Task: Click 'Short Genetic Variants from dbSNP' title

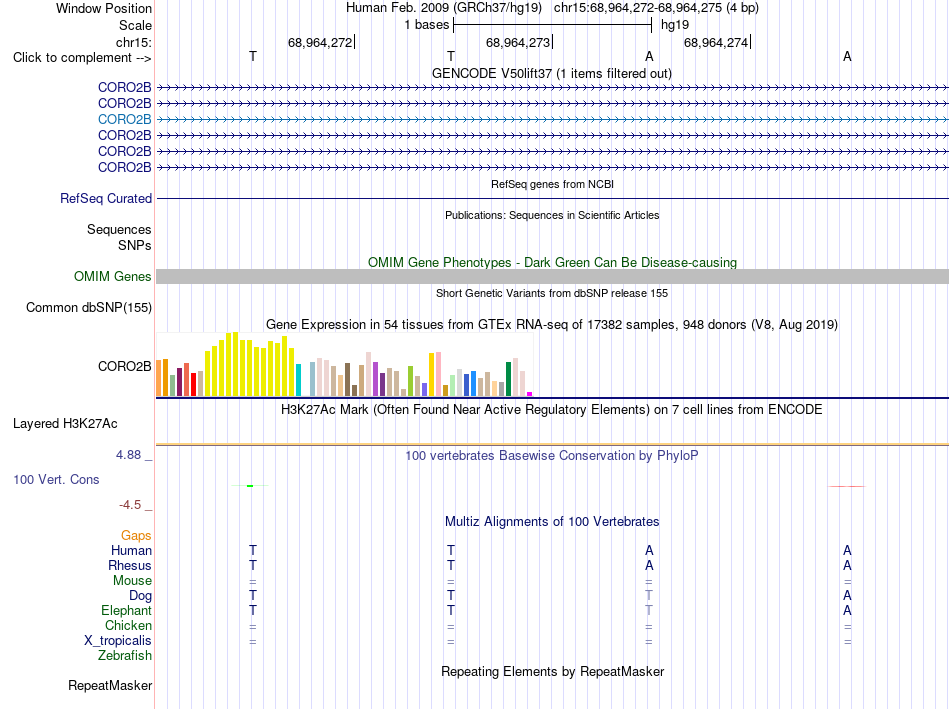Action: 552,293
